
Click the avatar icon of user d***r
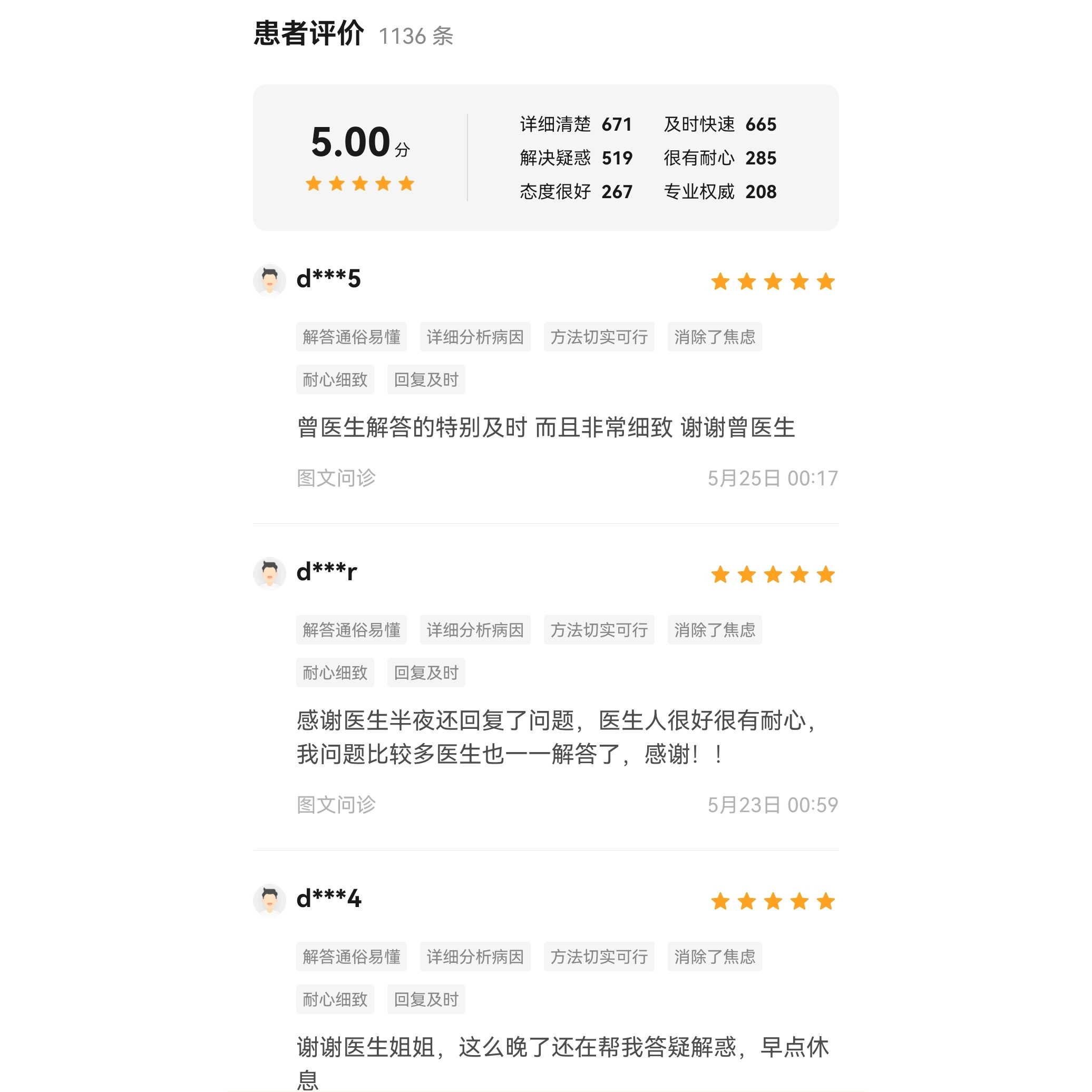pos(270,573)
